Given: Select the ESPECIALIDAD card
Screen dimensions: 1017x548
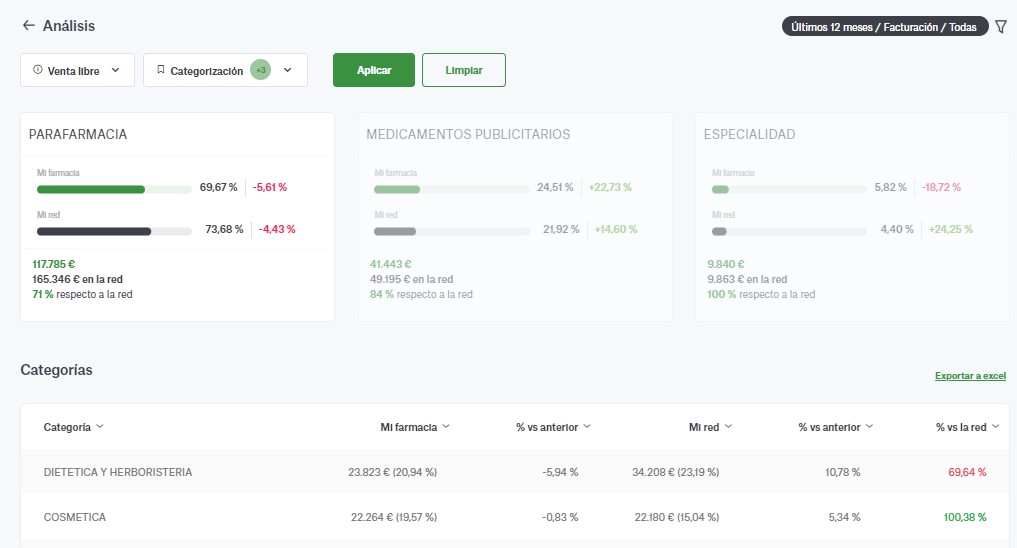Looking at the screenshot, I should [852, 217].
